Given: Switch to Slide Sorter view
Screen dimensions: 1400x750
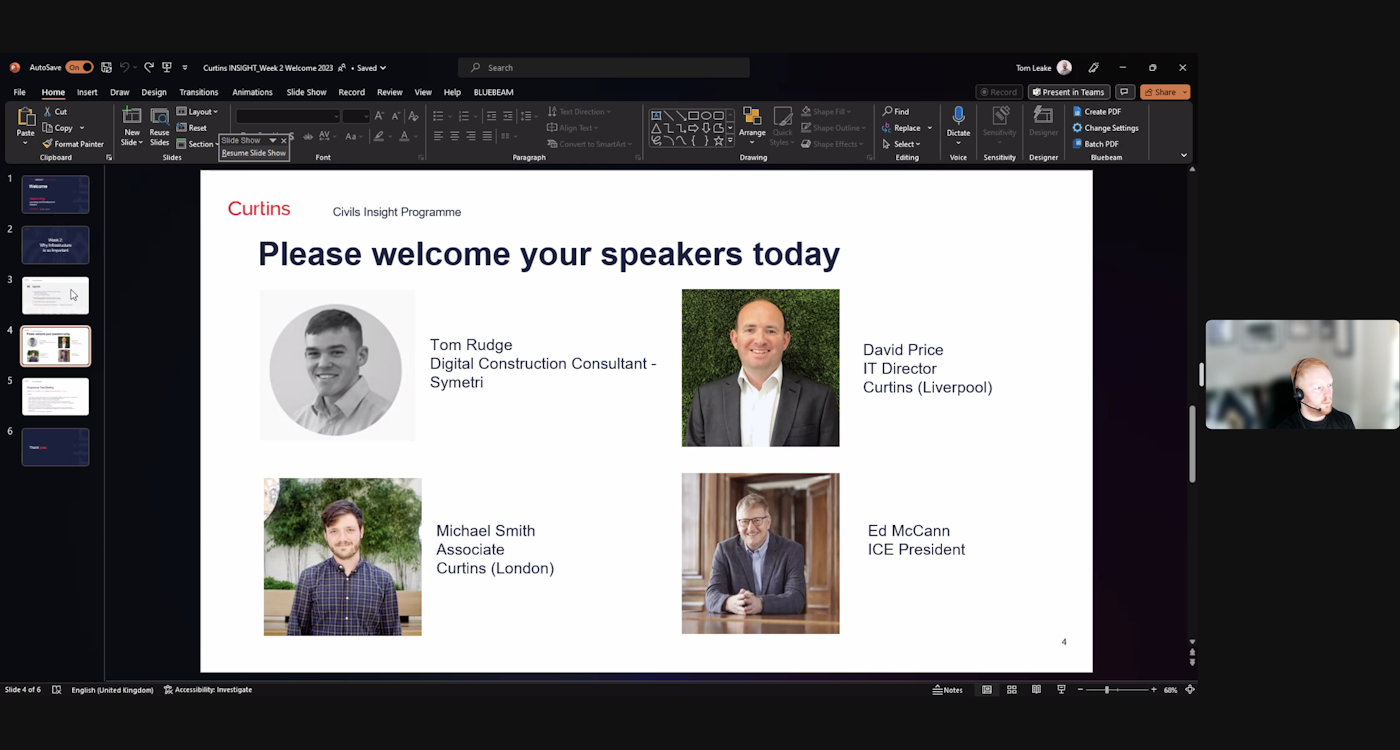Looking at the screenshot, I should [1012, 690].
